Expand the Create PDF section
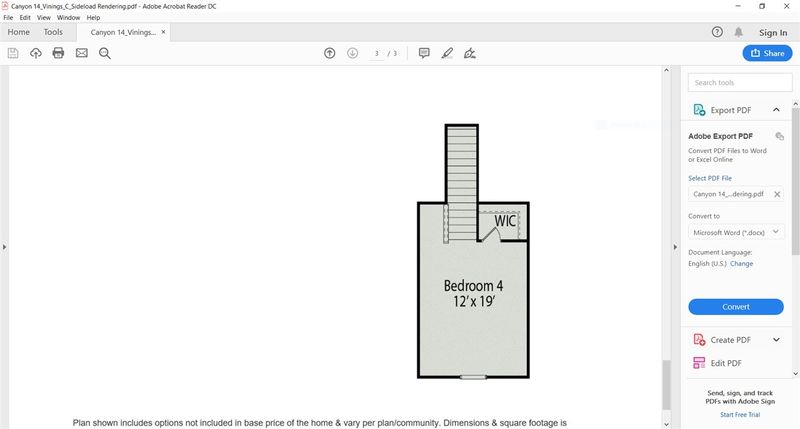The width and height of the screenshot is (800, 429). point(776,340)
